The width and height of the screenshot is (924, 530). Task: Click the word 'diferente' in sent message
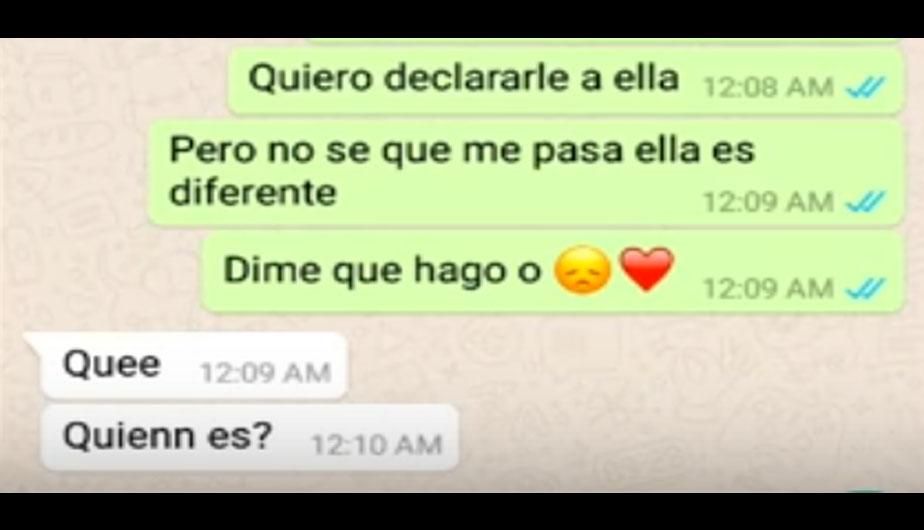tap(253, 193)
